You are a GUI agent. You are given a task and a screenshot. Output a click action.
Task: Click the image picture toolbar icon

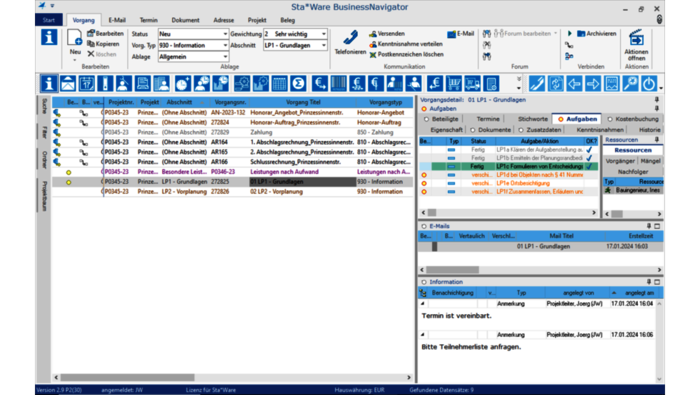(x=612, y=83)
